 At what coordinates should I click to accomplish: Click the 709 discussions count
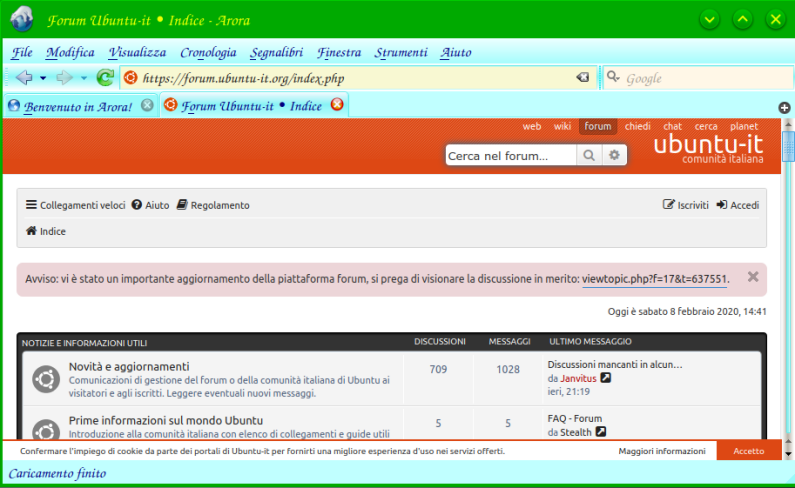pyautogui.click(x=438, y=369)
